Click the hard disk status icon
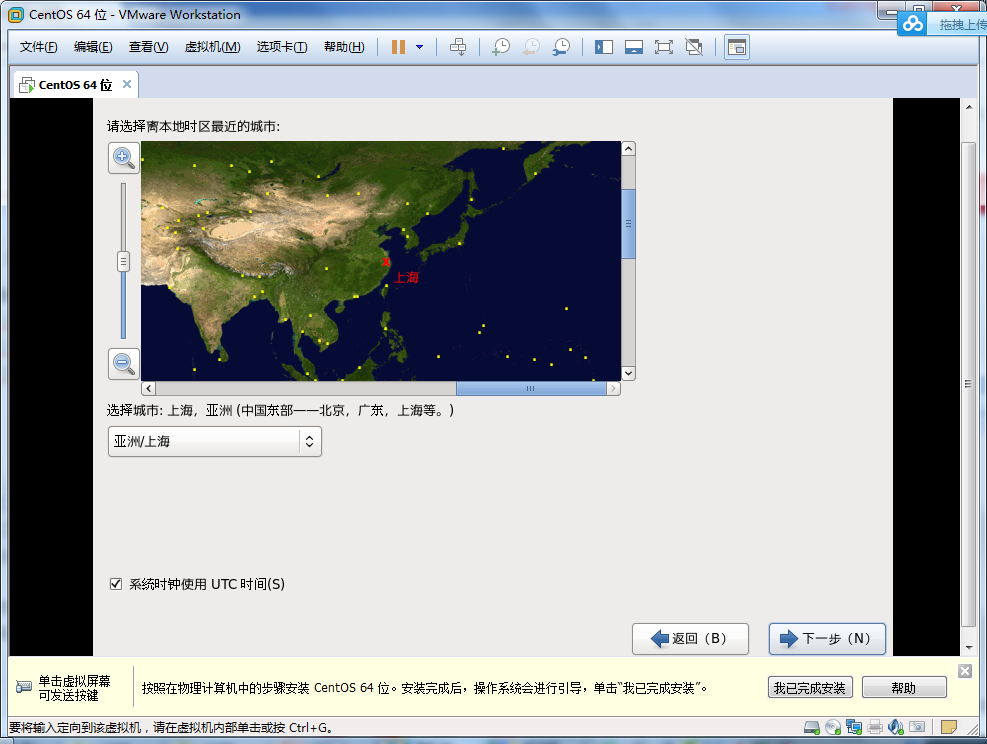Screen dimensions: 987x744 pyautogui.click(x=811, y=726)
